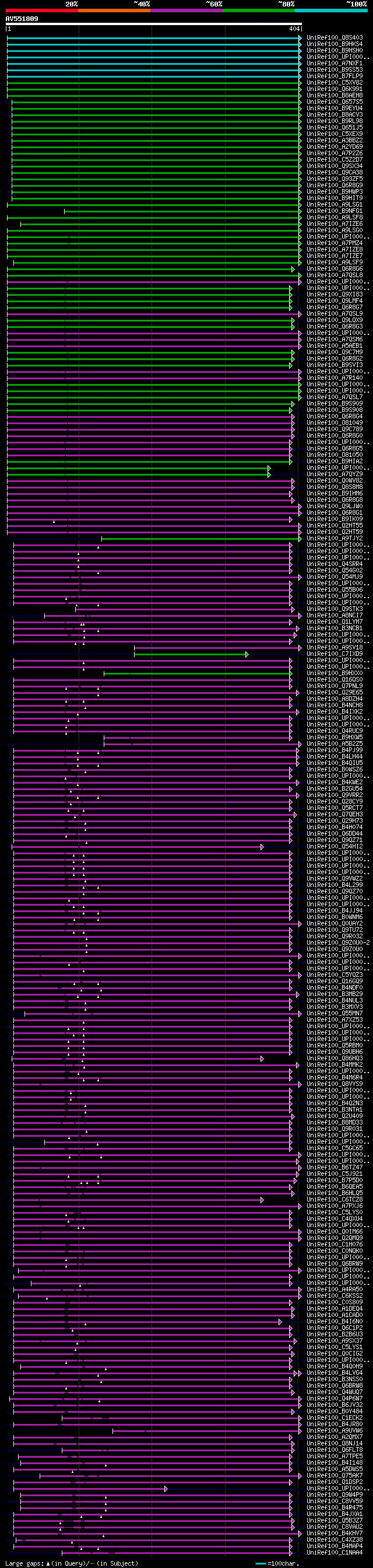Select entry UniRef100_B9RL98
373x1568 pixels.
point(335,121)
